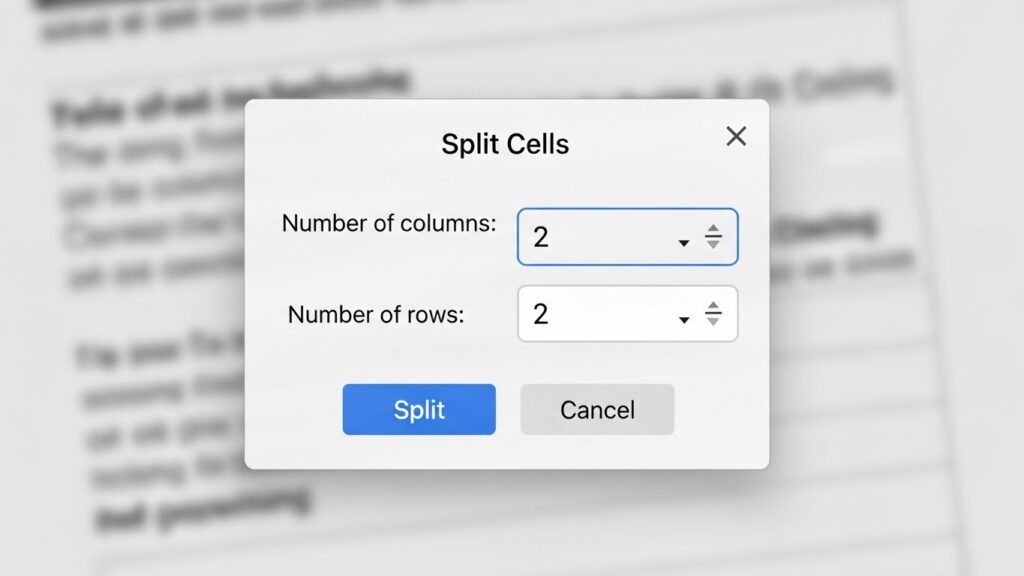Click the "Number of columns:" label
This screenshot has width=1024, height=576.
[389, 224]
